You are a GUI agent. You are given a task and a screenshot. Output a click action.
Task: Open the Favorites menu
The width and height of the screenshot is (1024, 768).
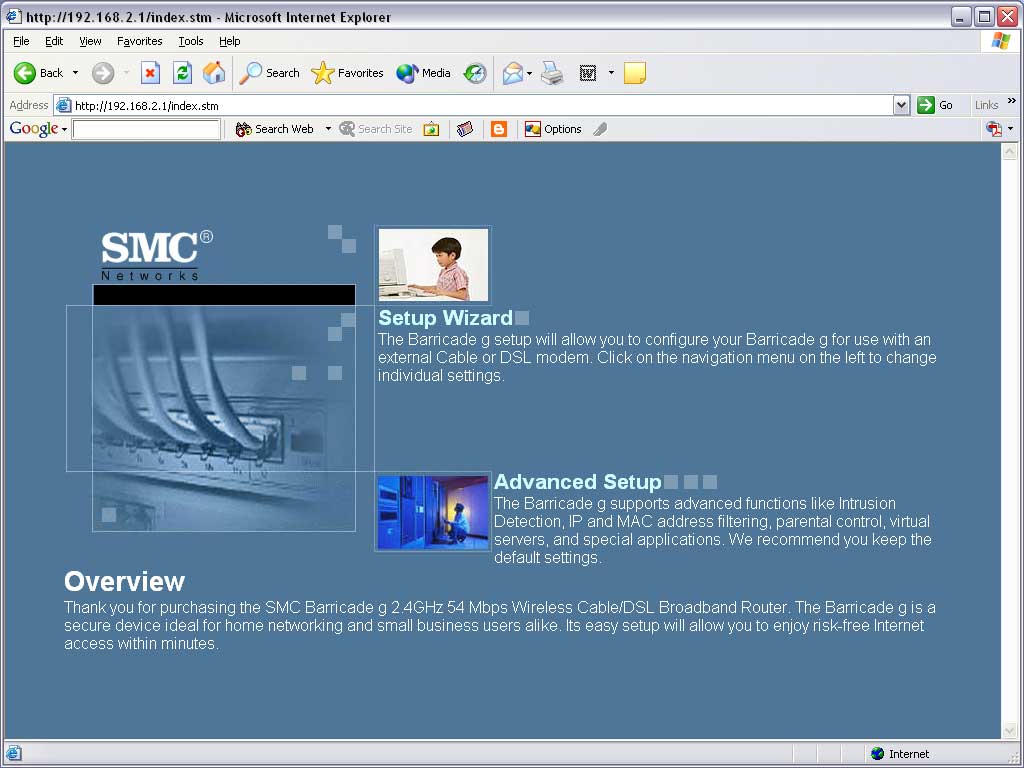(140, 41)
